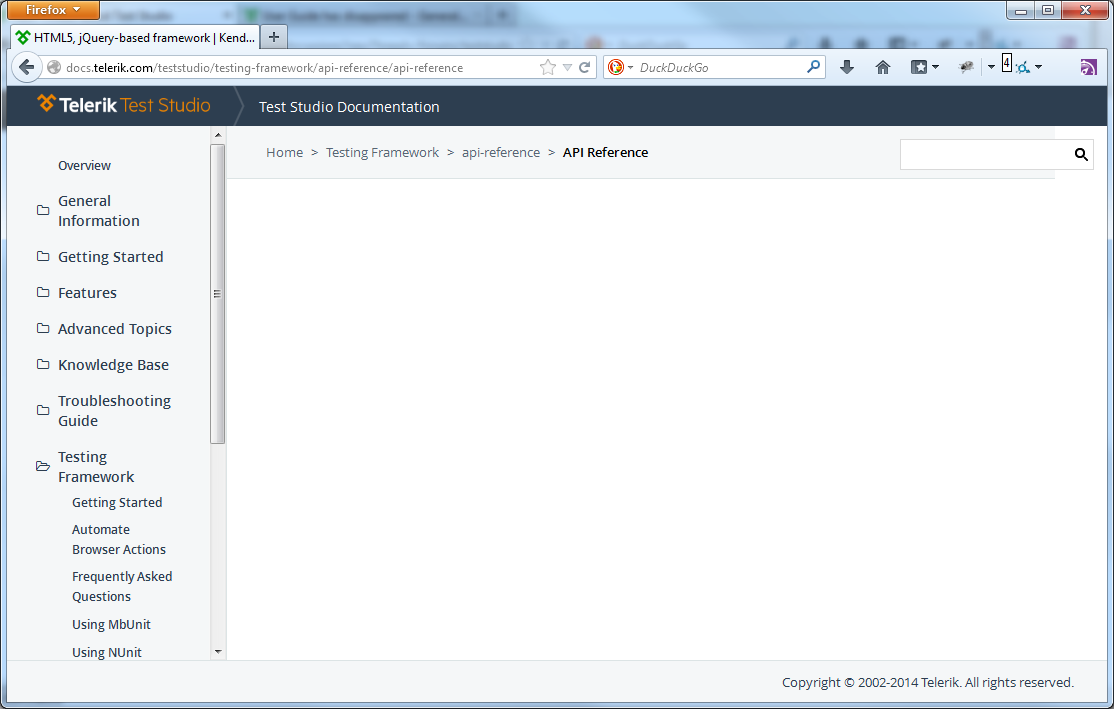The height and width of the screenshot is (709, 1114).
Task: Open the dropdown after the tracker extension icon
Action: click(x=1039, y=67)
